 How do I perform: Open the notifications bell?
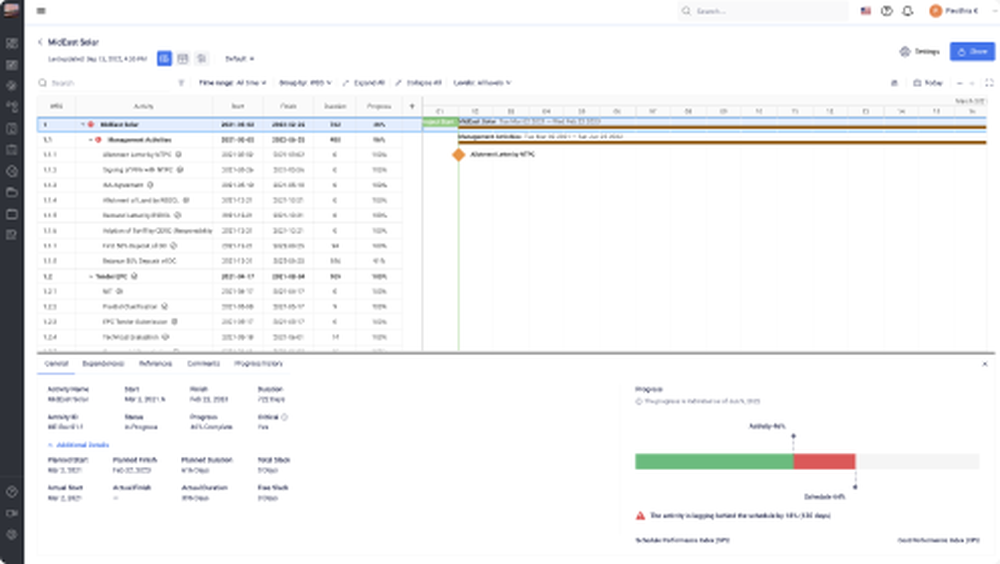click(x=908, y=11)
